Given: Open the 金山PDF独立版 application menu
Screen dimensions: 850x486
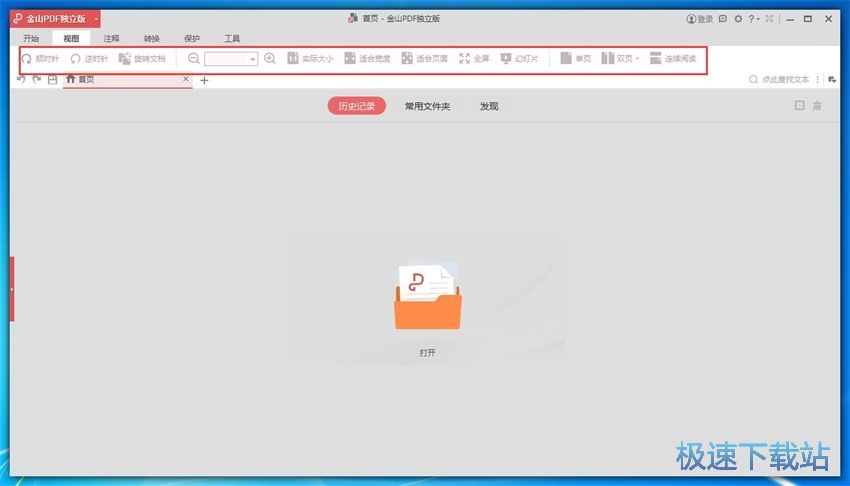Looking at the screenshot, I should pos(55,19).
